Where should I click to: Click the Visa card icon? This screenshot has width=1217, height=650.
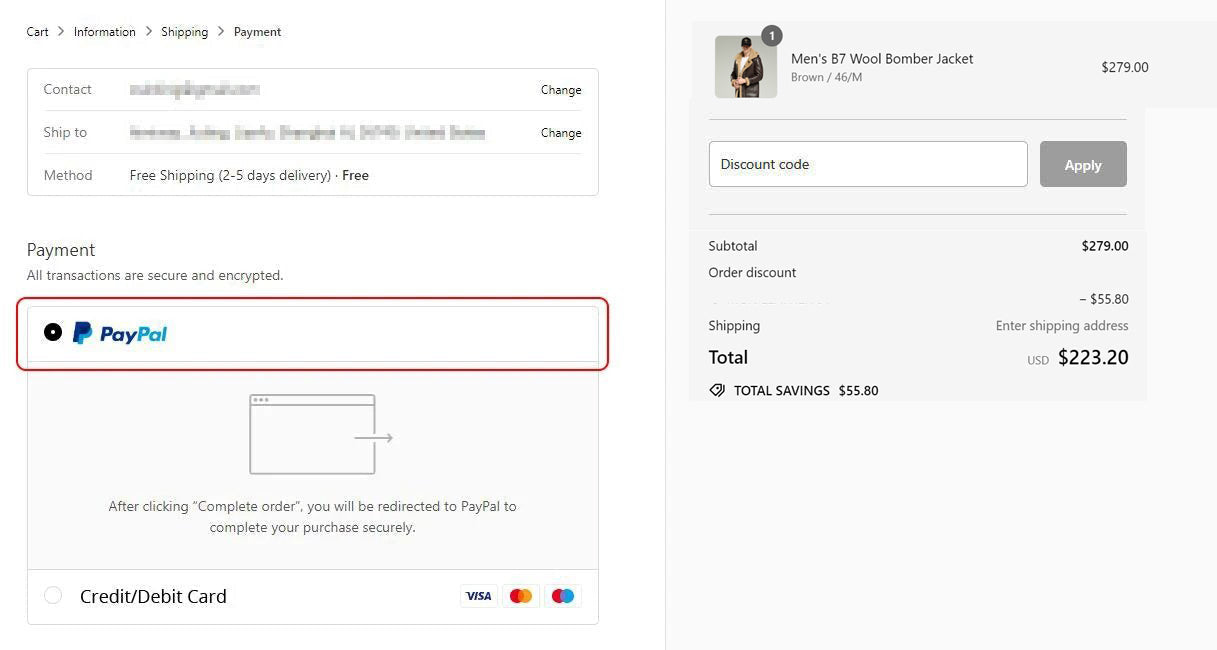coord(478,596)
